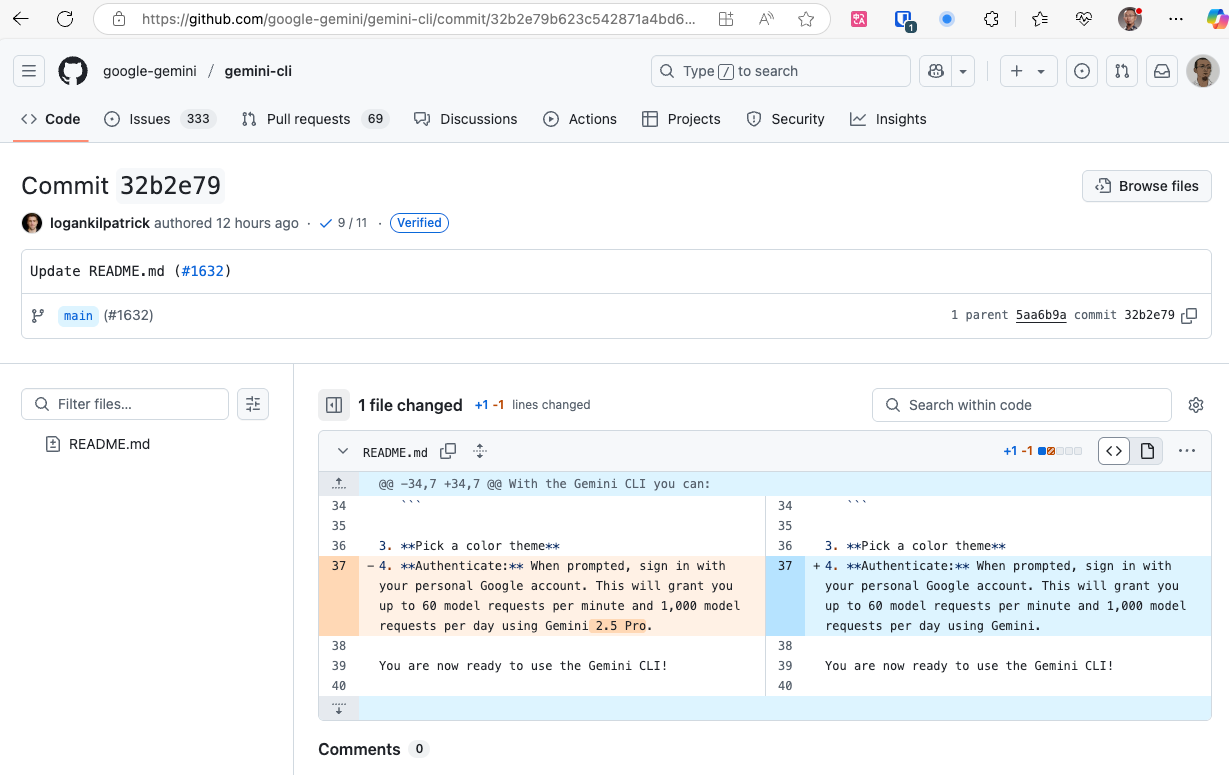The image size is (1229, 775).
Task: Open the browser Extensions puzzle icon
Action: (991, 19)
